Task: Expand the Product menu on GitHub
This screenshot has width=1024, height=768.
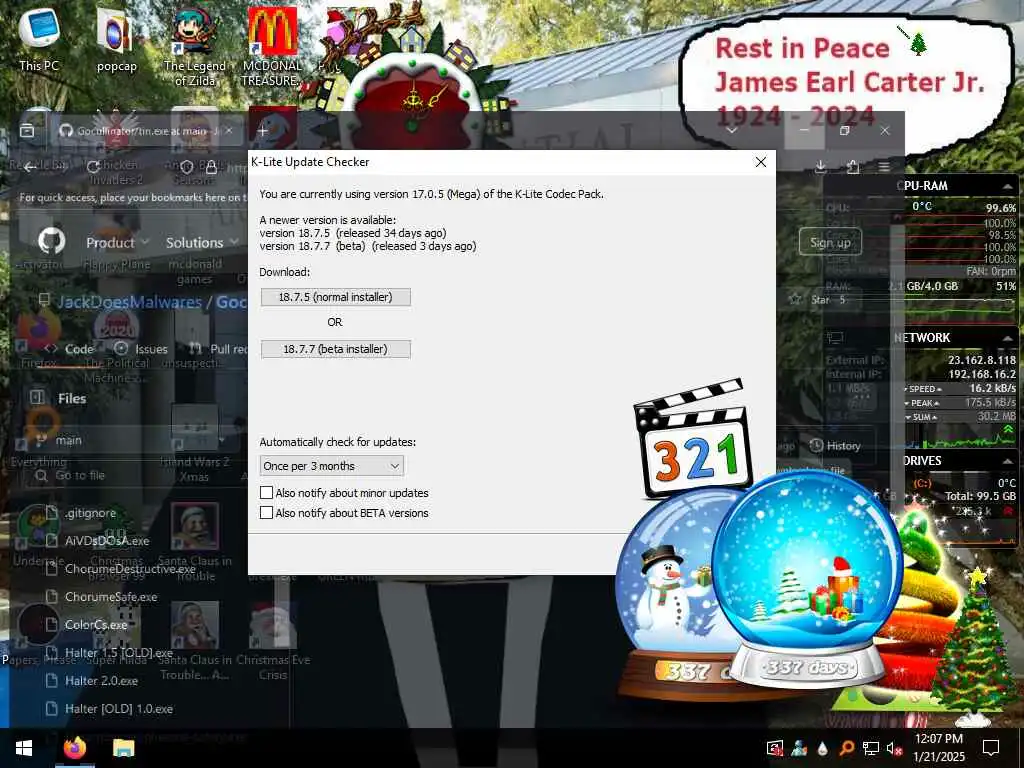Action: pos(118,242)
